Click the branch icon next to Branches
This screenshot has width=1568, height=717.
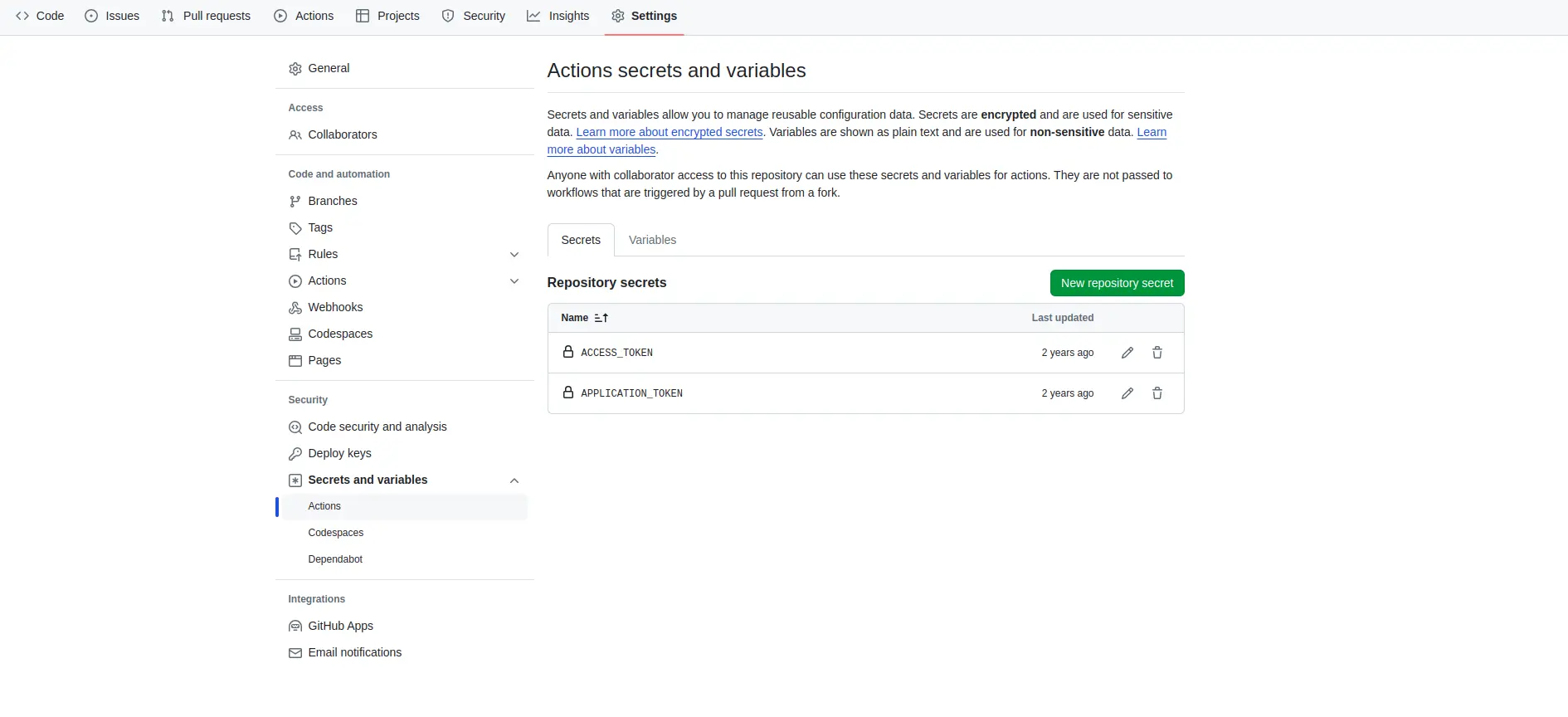(295, 202)
